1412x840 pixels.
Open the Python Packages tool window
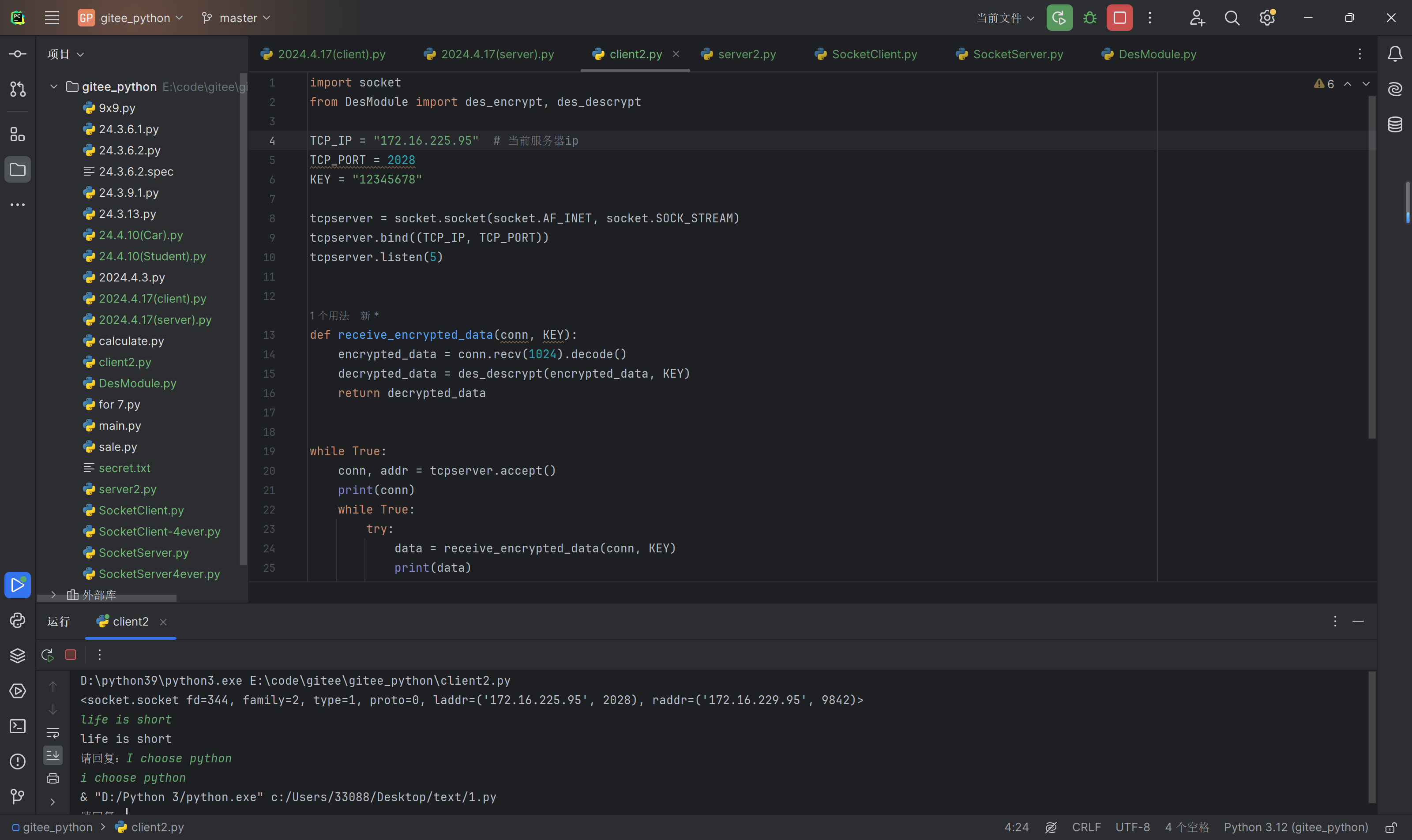18,656
